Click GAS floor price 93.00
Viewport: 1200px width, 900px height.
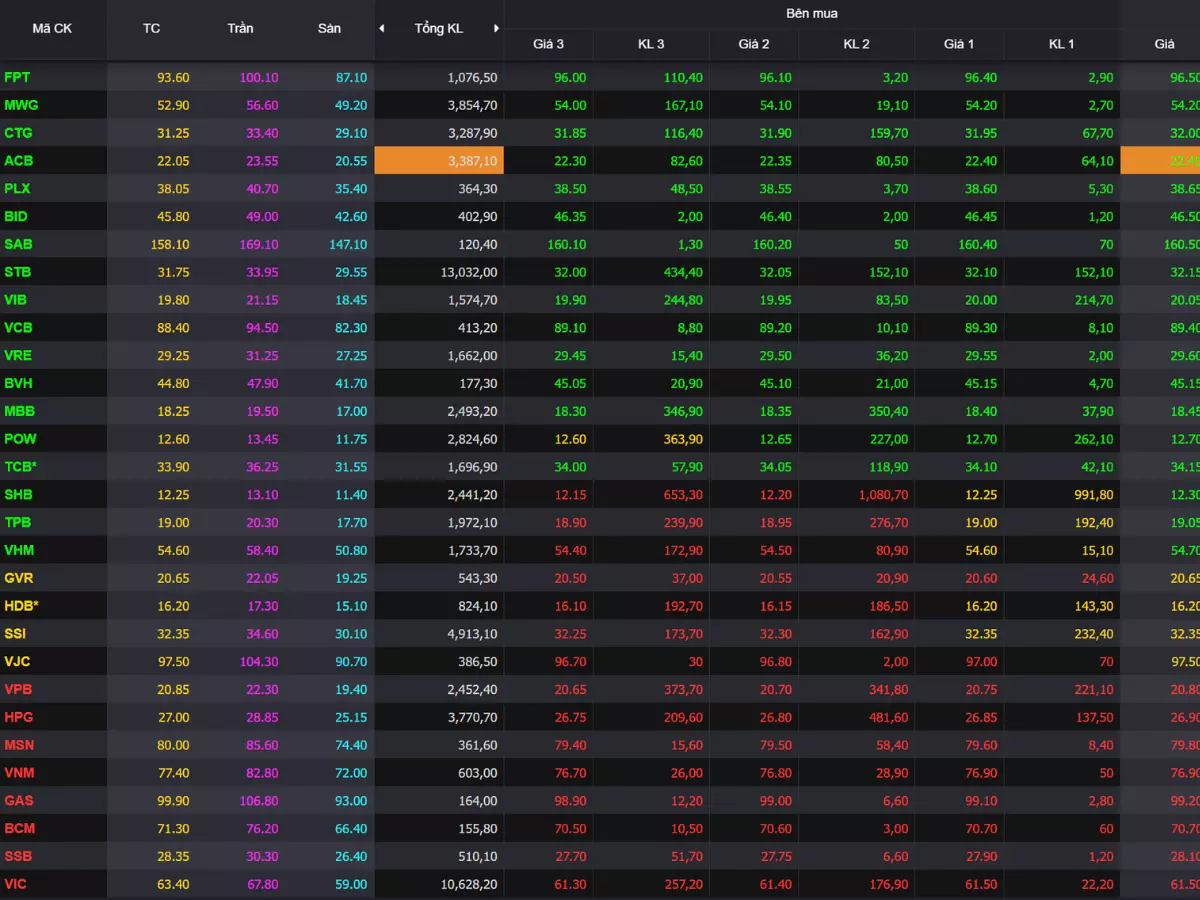pyautogui.click(x=351, y=800)
